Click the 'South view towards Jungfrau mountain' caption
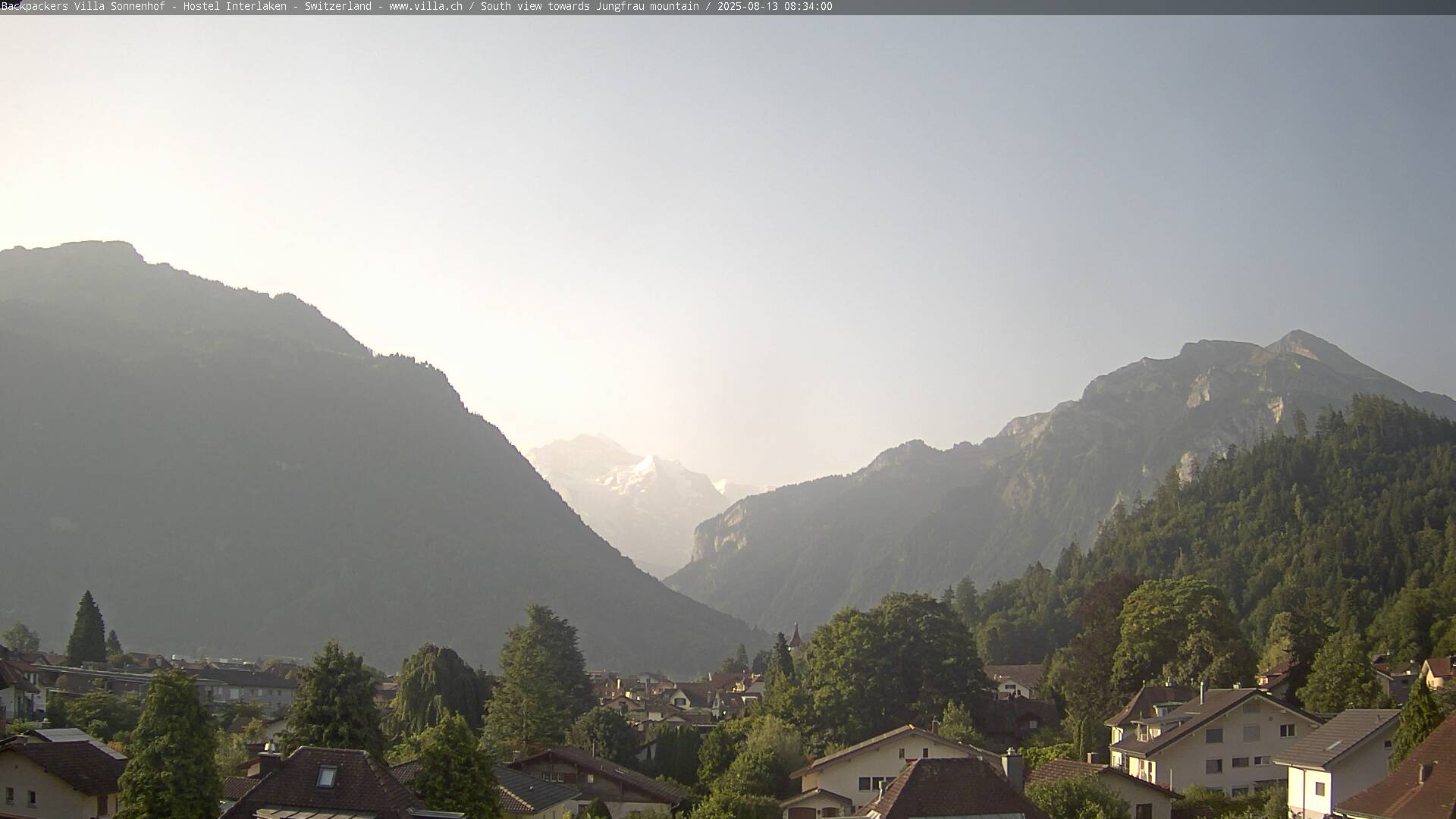Image resolution: width=1456 pixels, height=819 pixels. pos(589,6)
